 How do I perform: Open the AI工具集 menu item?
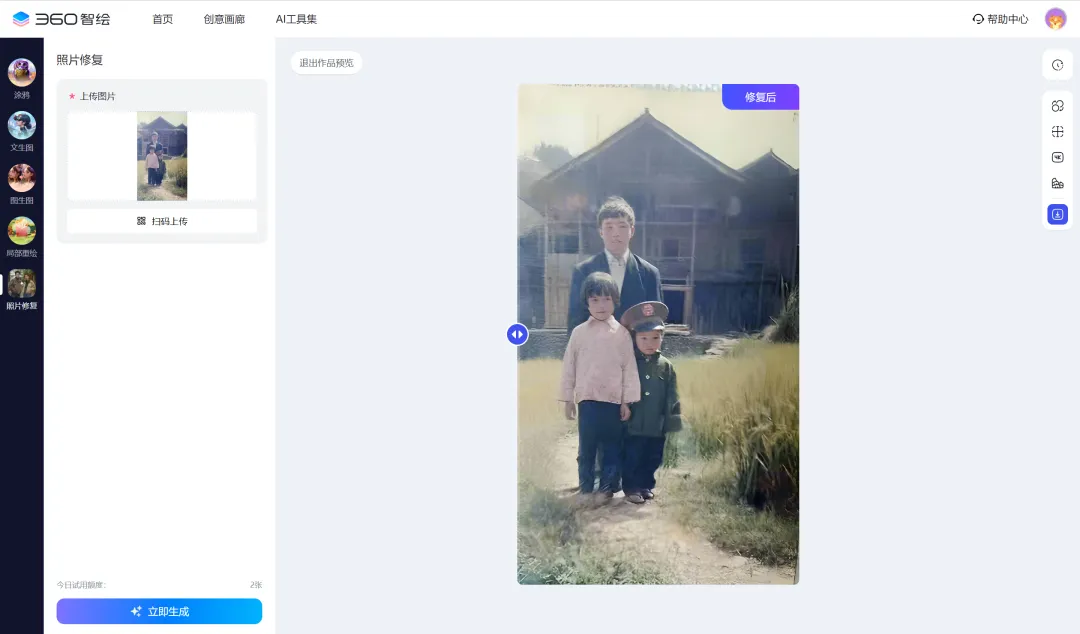click(x=296, y=19)
